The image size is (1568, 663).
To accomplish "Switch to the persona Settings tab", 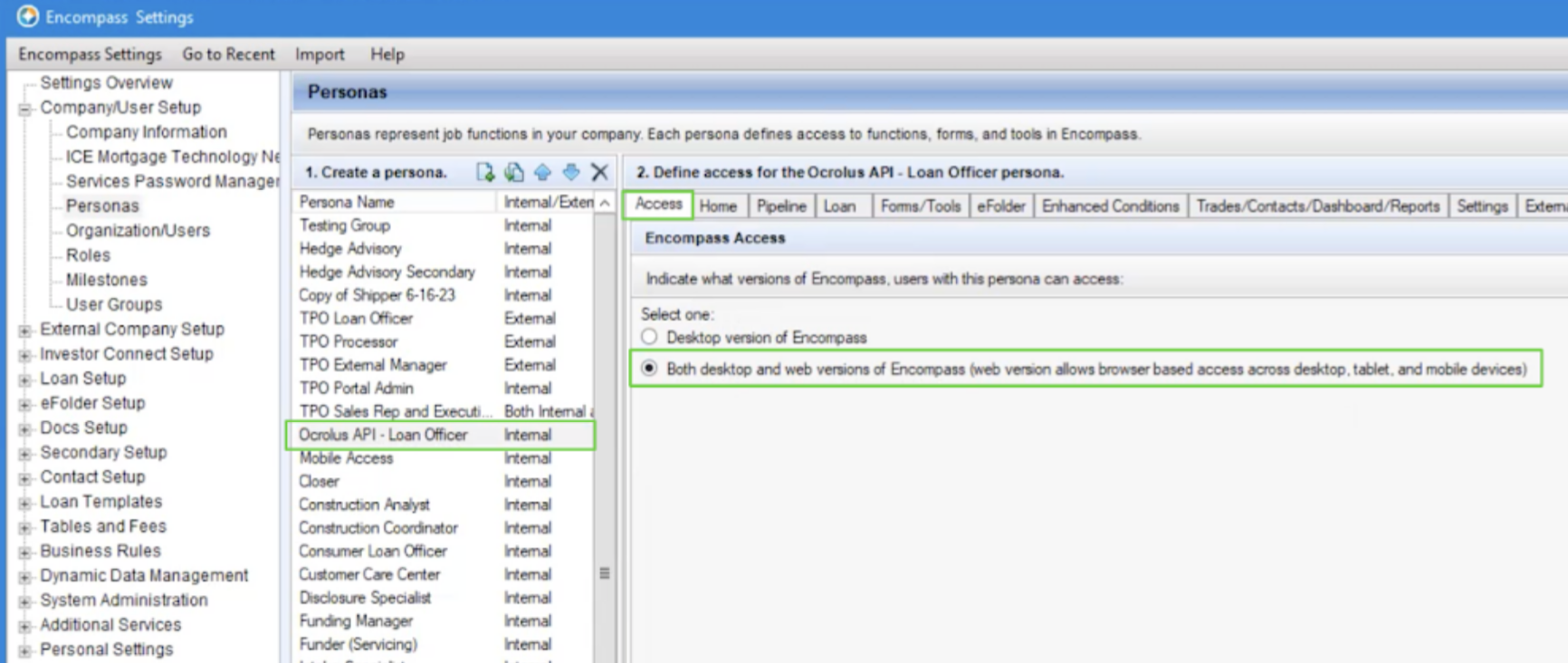I will (x=1482, y=207).
